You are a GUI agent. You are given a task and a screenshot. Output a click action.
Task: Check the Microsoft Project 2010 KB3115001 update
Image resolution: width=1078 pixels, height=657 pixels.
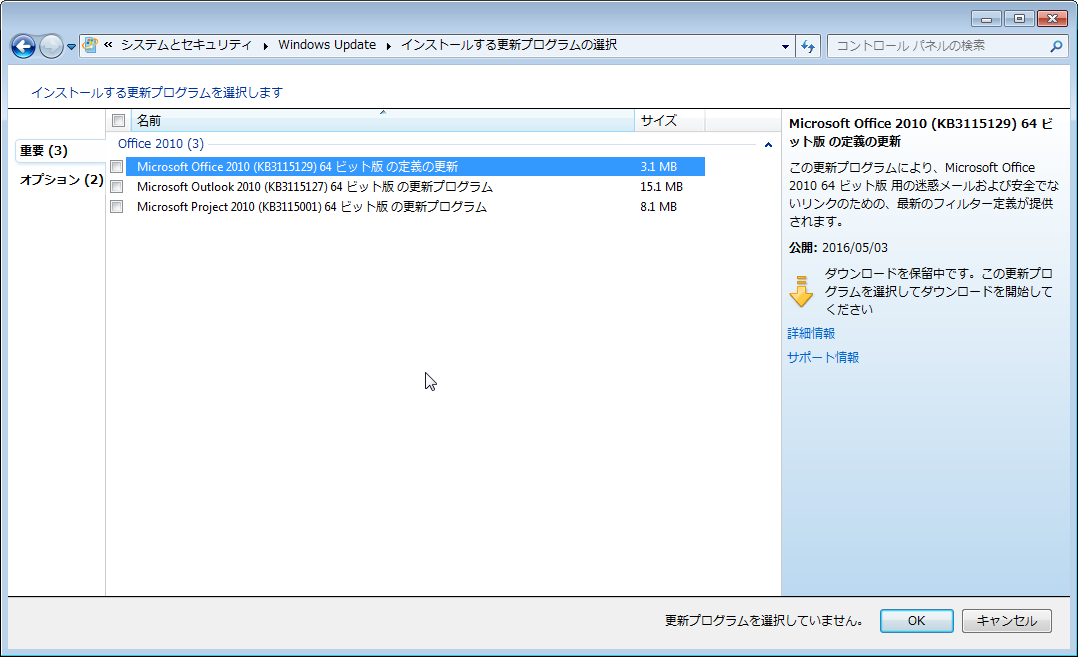tap(117, 207)
